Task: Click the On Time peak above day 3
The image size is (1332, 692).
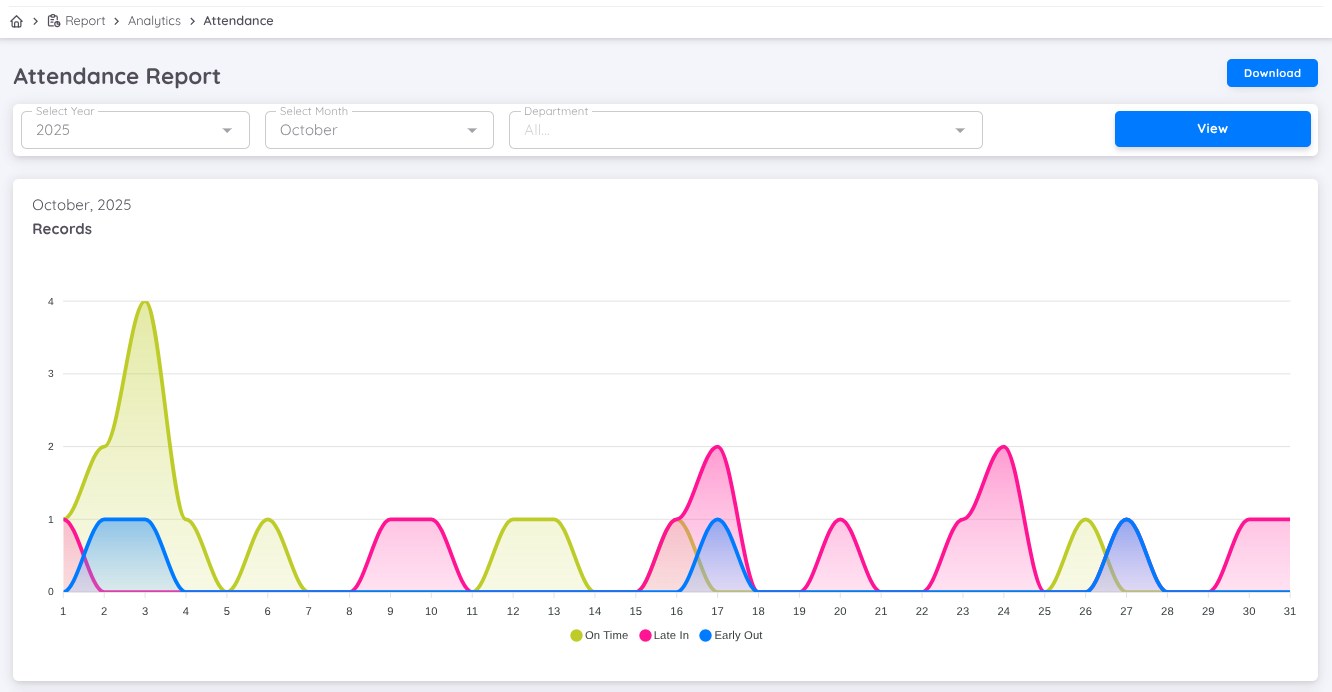Action: pyautogui.click(x=144, y=302)
